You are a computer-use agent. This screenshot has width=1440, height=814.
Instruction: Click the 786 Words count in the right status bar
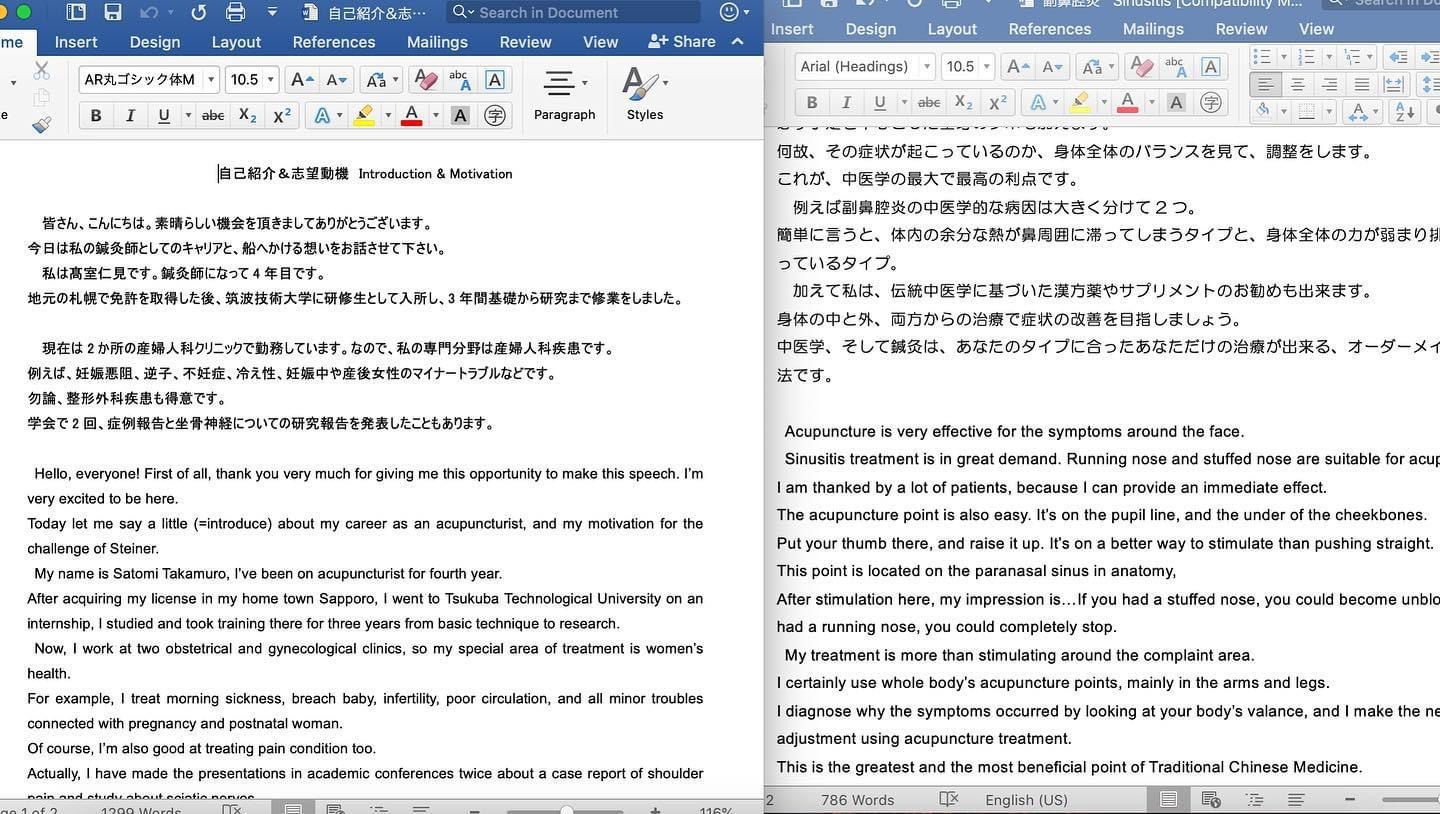click(857, 800)
